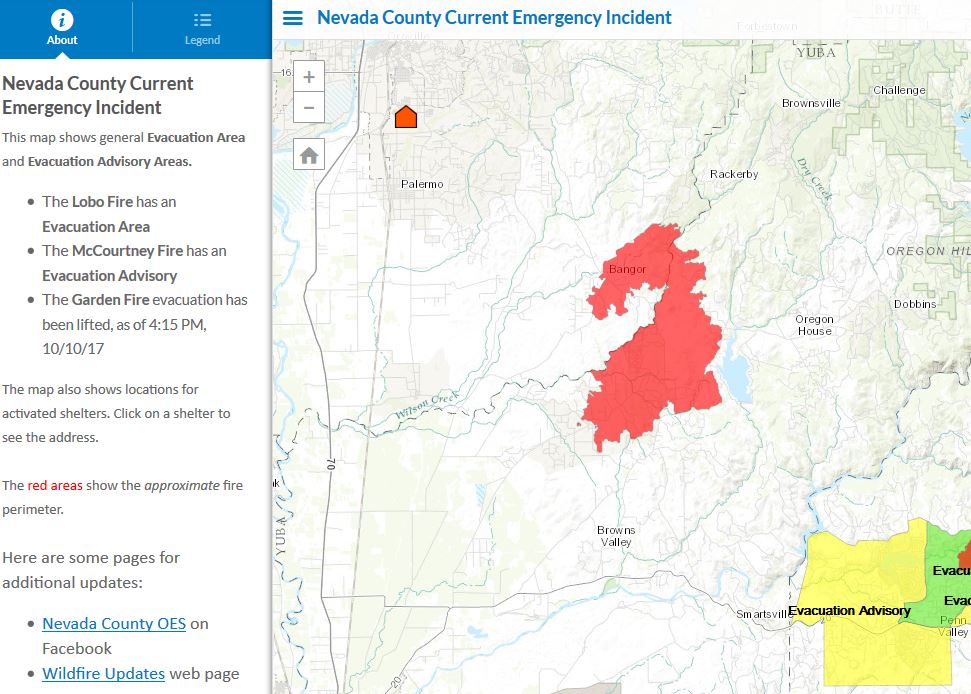This screenshot has height=694, width=971.
Task: Open the Nevada County OES link
Action: [114, 623]
